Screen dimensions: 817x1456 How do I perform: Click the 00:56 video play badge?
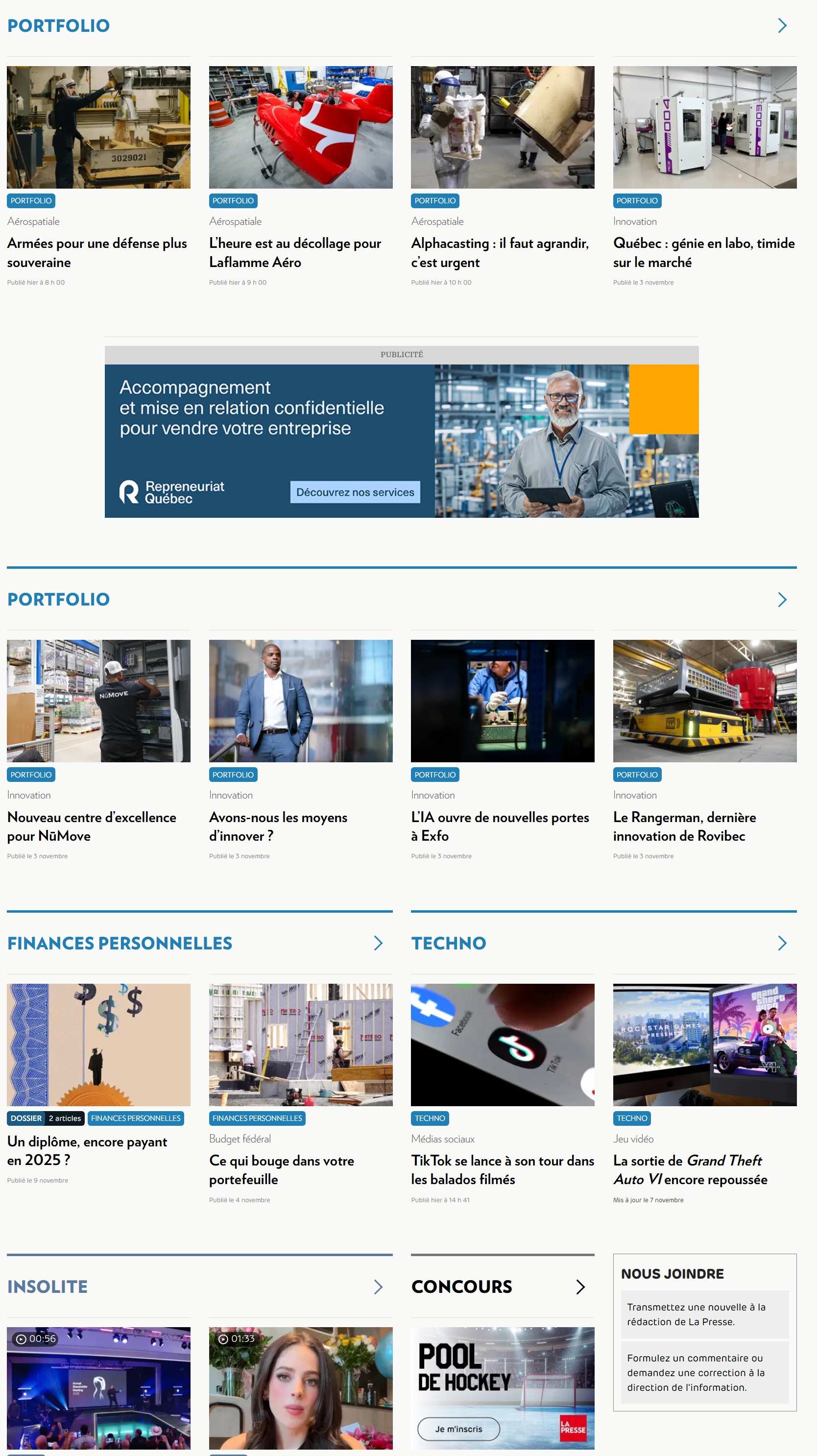click(x=36, y=1338)
